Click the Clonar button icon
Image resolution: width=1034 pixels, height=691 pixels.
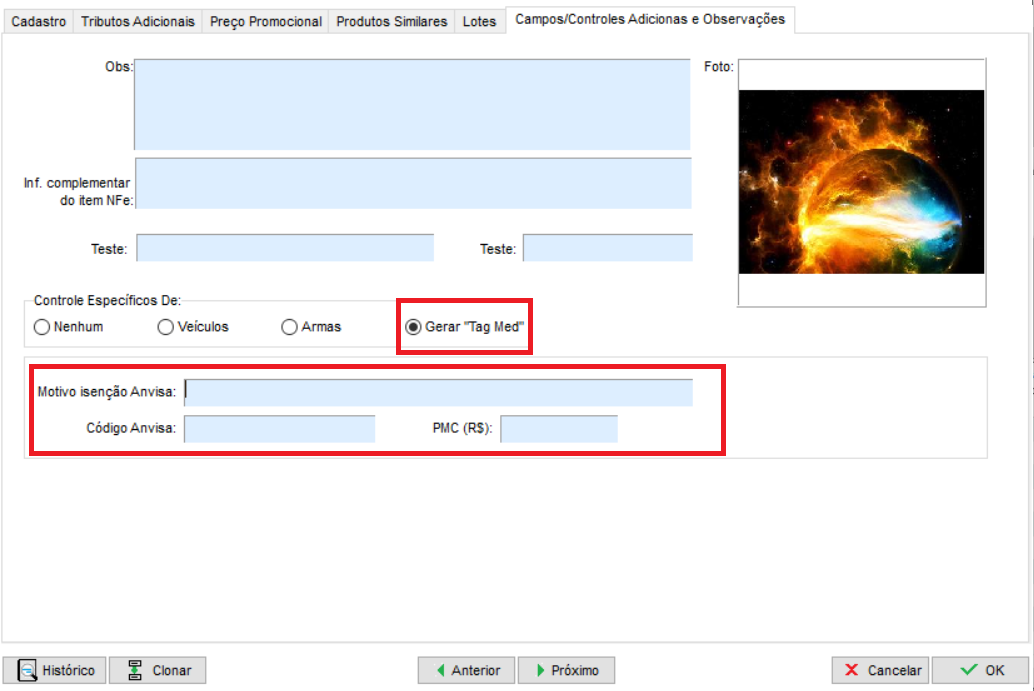(134, 670)
